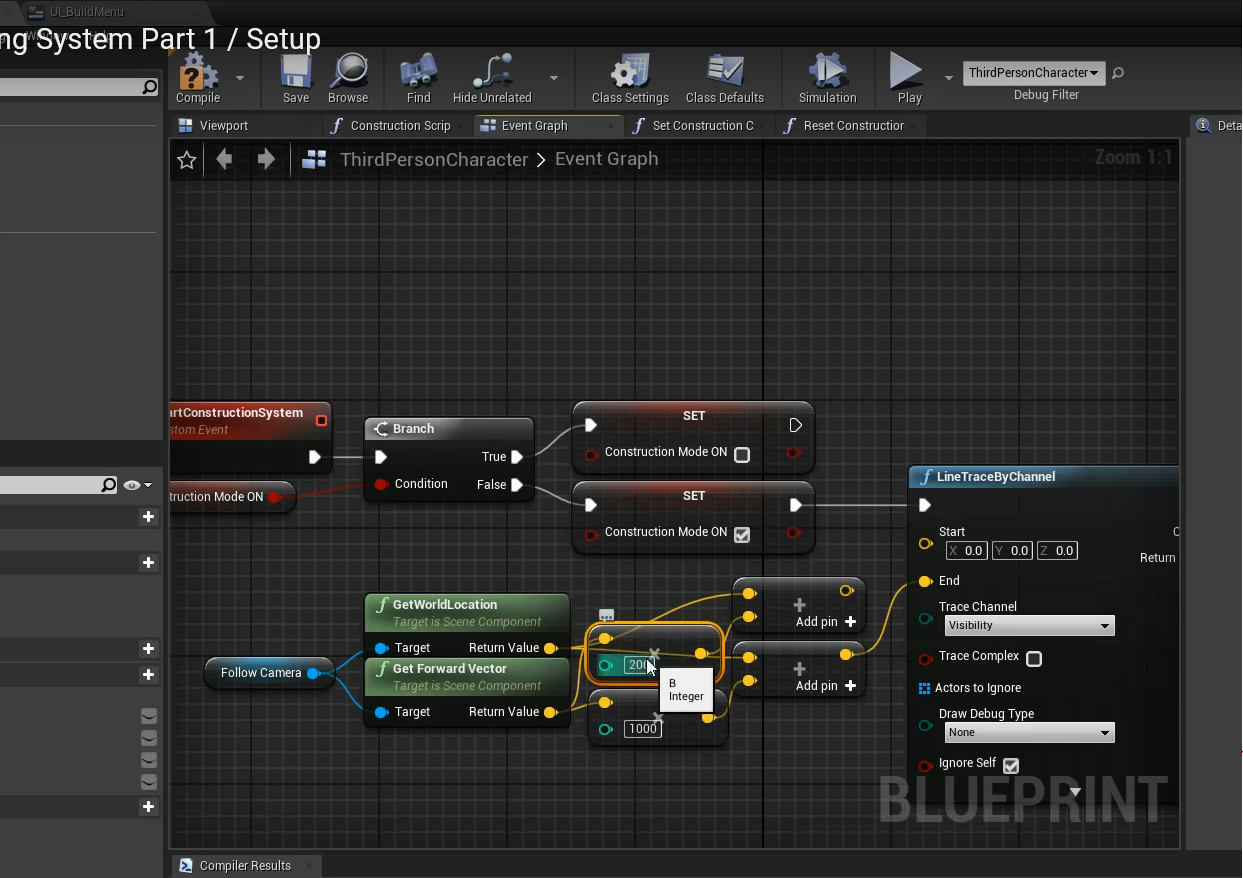Start Simulation from toolbar
The height and width of the screenshot is (878, 1243).
point(827,78)
